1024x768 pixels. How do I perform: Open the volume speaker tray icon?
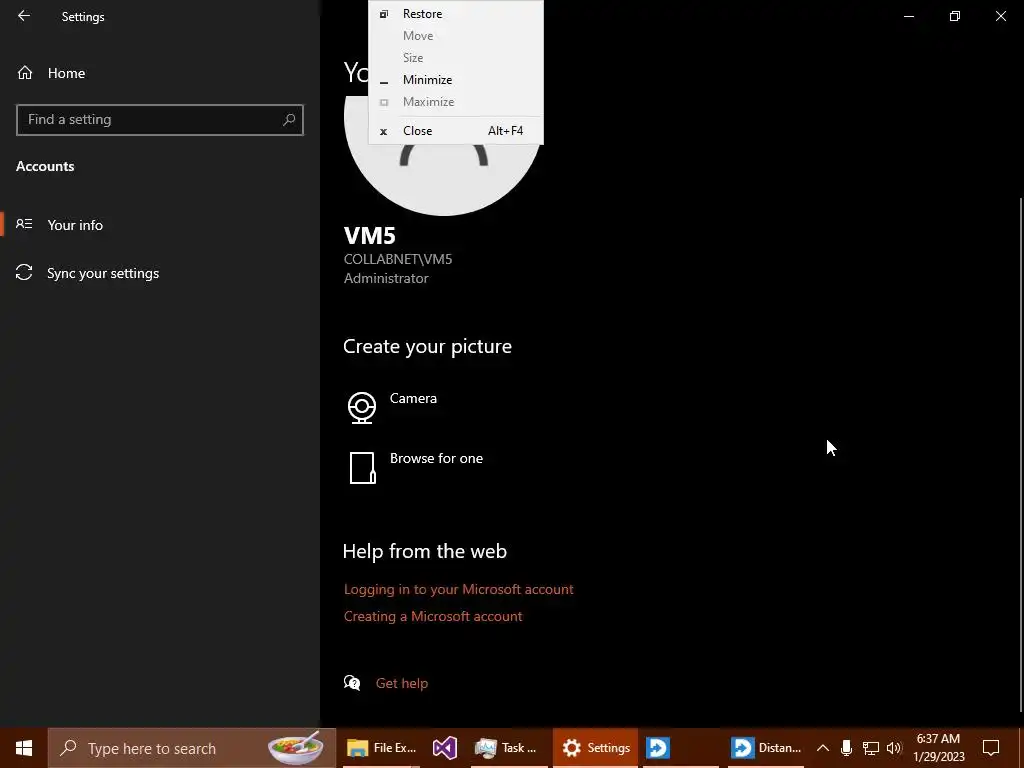pyautogui.click(x=894, y=748)
